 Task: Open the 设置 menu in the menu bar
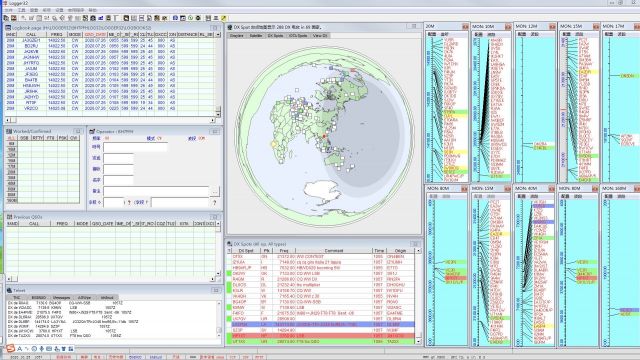coord(60,10)
